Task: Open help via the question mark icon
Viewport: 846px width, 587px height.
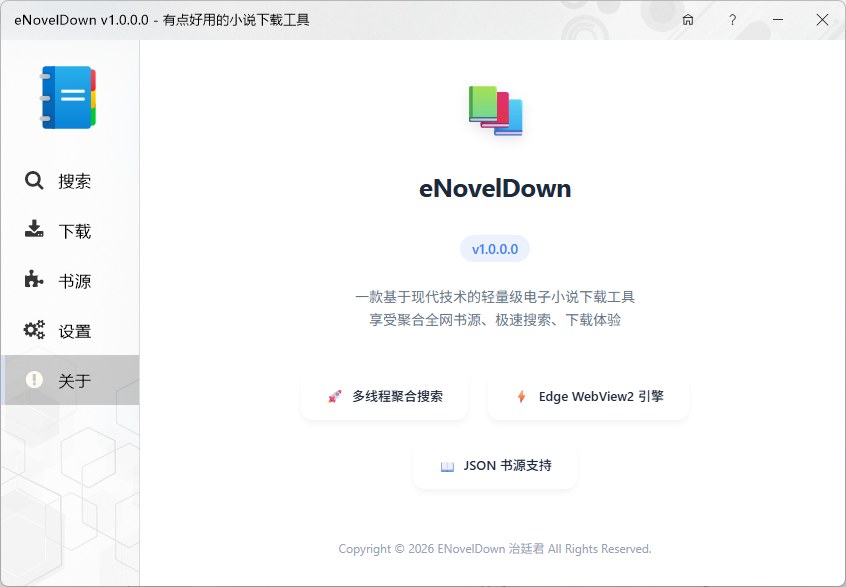Action: point(732,20)
